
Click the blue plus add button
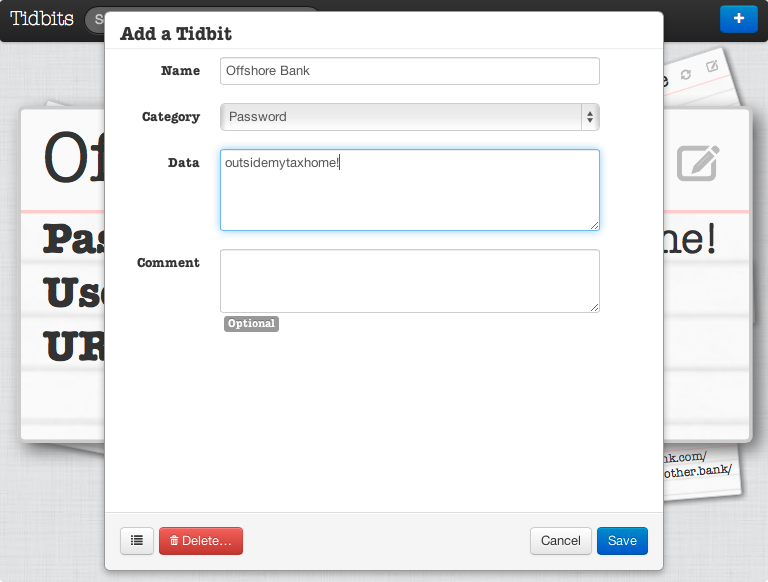click(x=739, y=19)
